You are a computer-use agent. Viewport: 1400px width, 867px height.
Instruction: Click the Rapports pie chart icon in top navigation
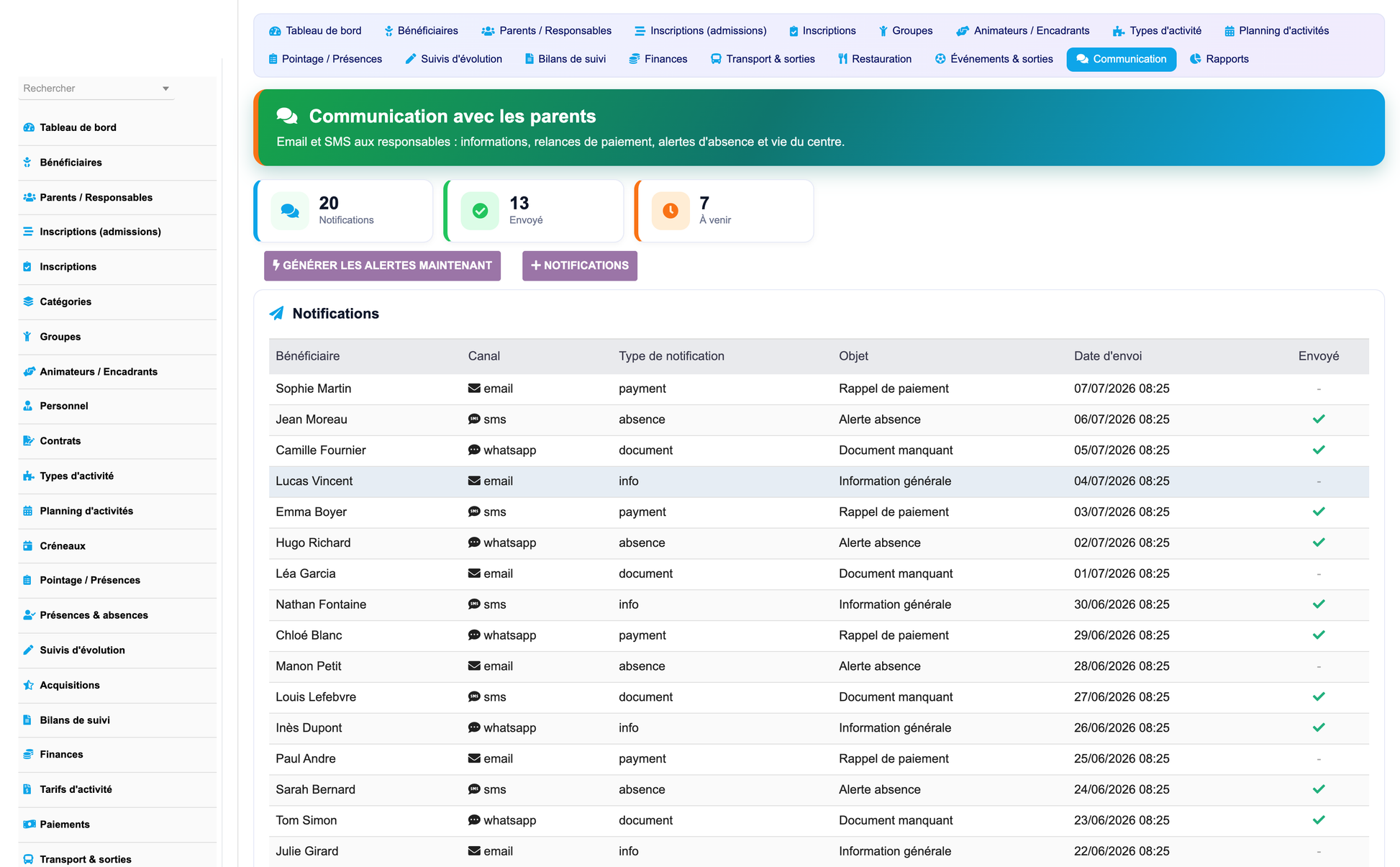[1195, 59]
